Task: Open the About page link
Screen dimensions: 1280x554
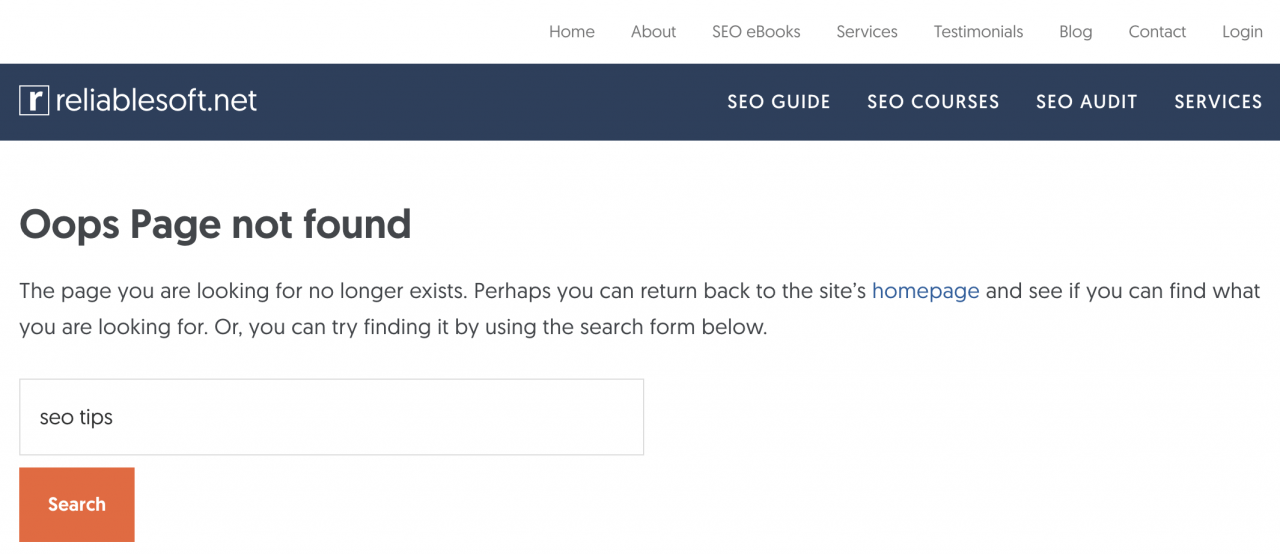Action: [x=653, y=32]
